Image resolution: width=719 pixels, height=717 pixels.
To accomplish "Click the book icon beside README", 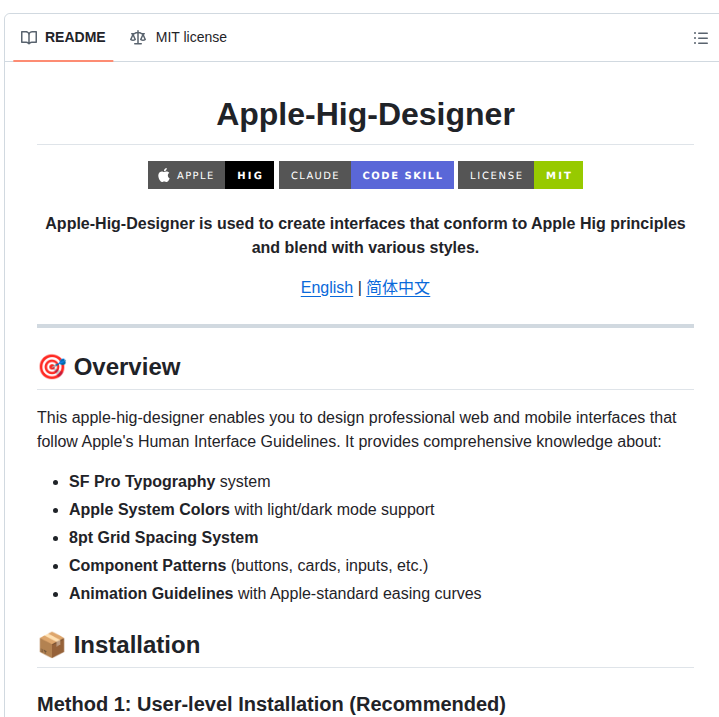I will pos(29,38).
